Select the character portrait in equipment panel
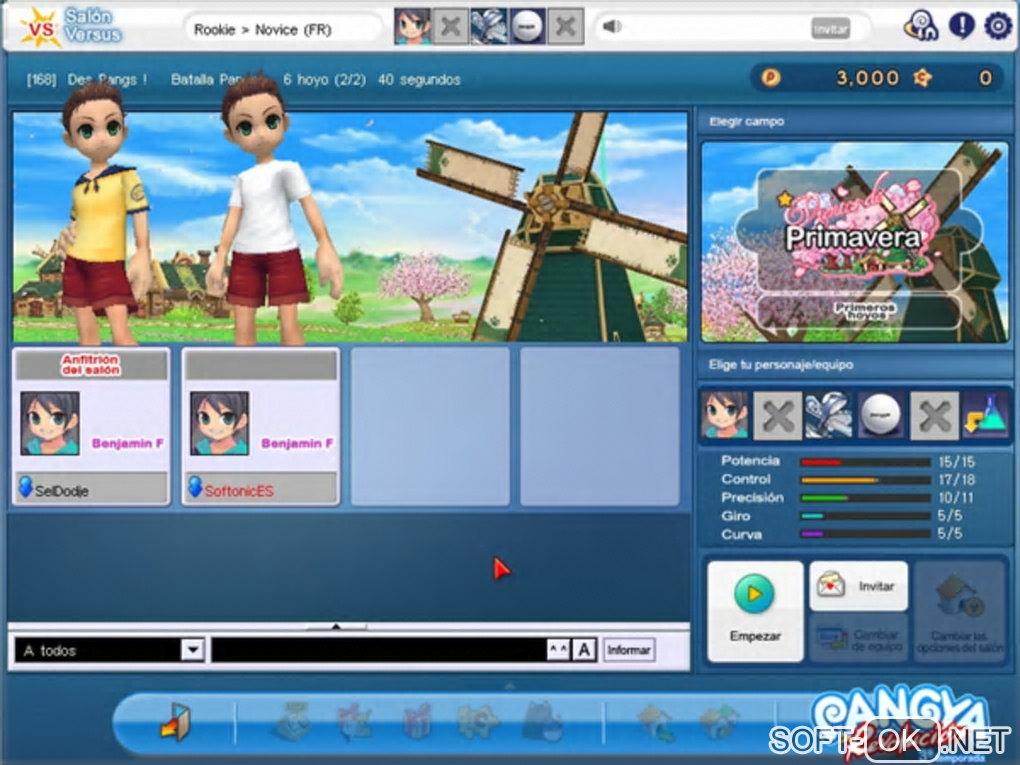 click(725, 415)
